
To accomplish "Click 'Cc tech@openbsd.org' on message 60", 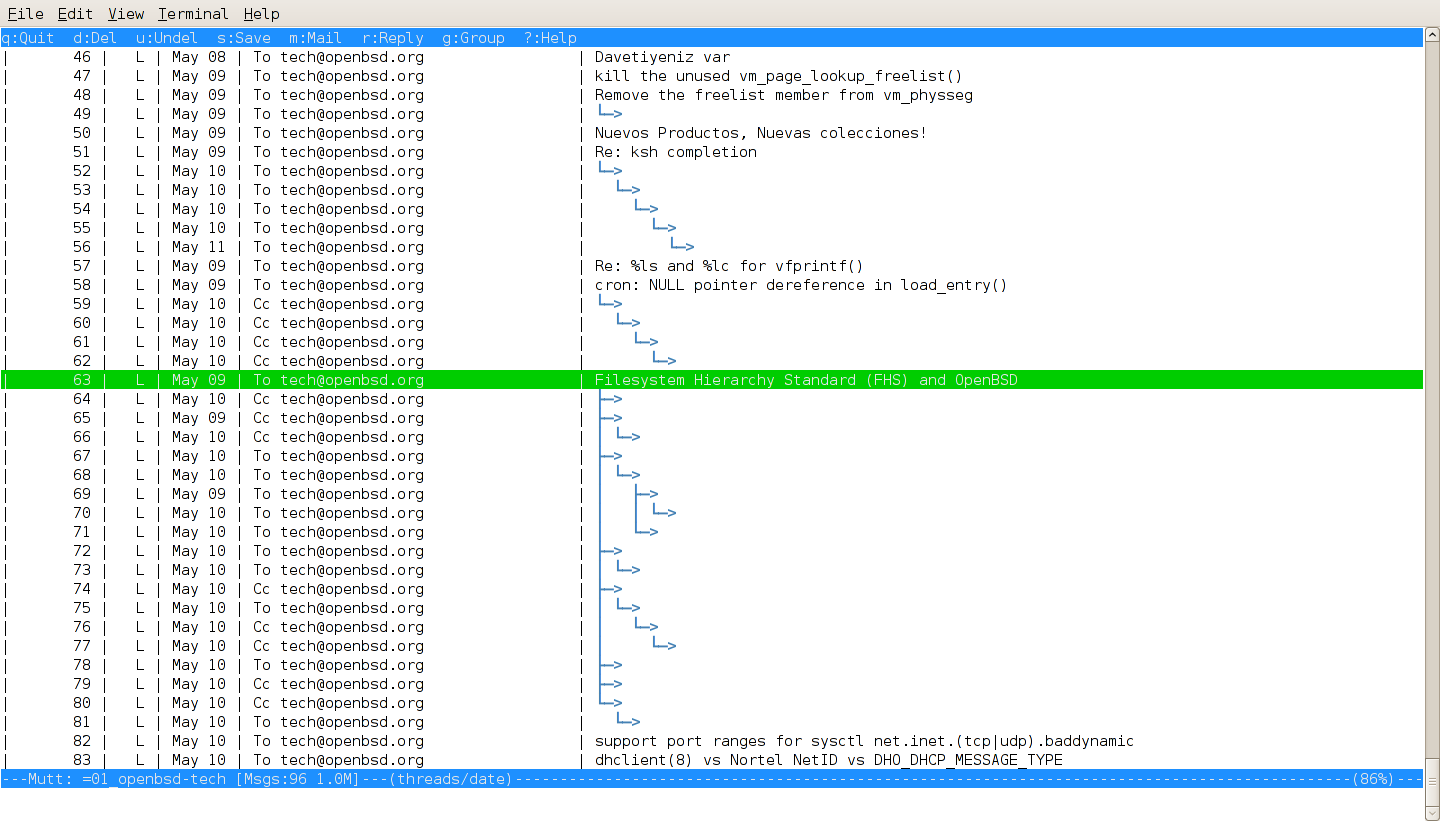I will (x=338, y=323).
